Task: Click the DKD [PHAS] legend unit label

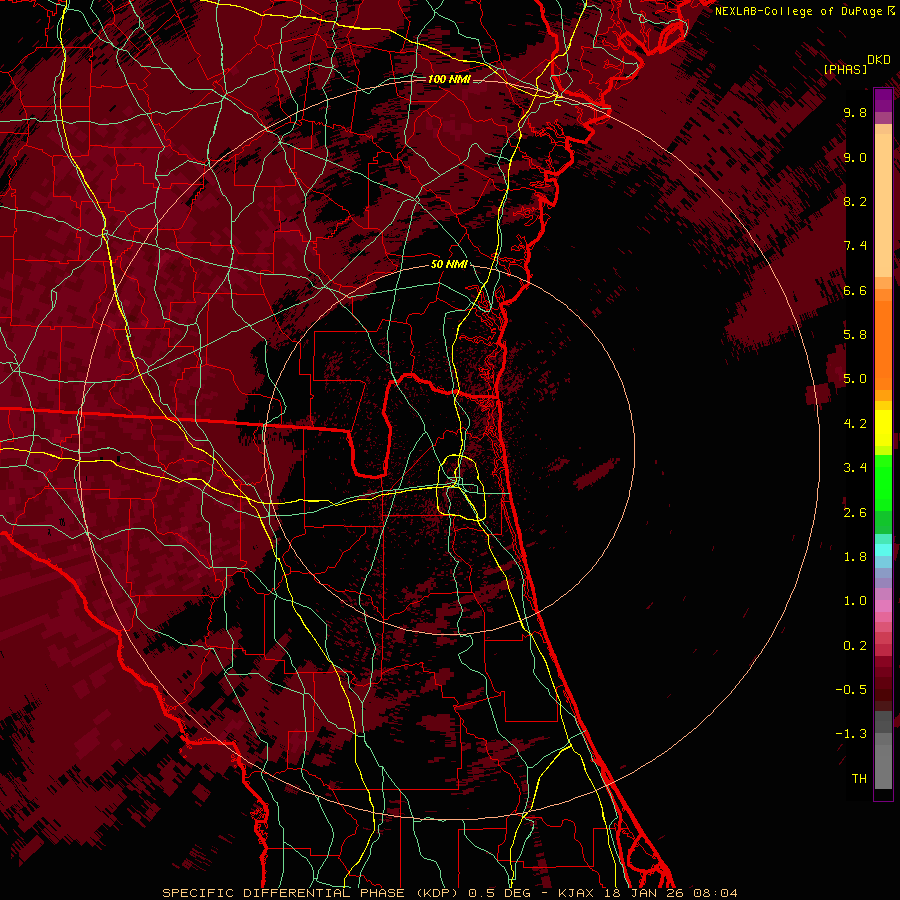Action: click(856, 64)
